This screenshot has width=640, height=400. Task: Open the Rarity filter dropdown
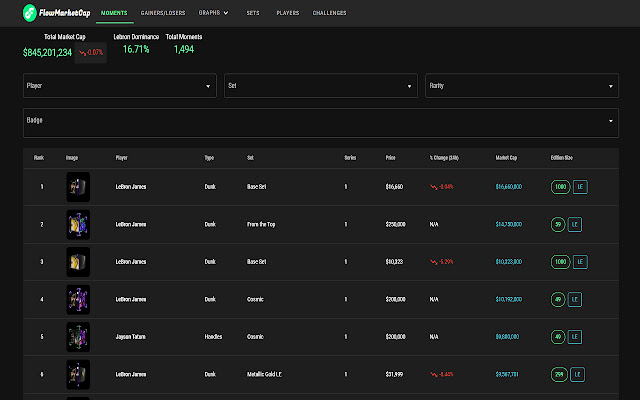[x=522, y=86]
